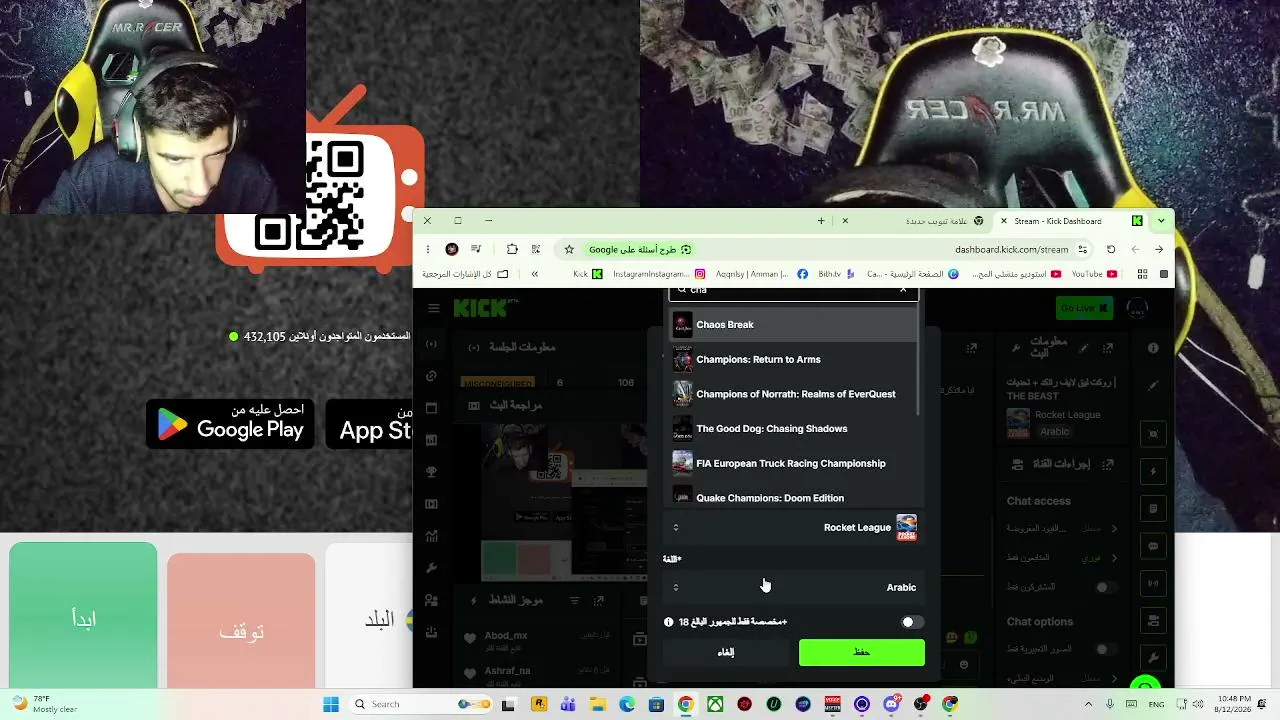Open the chat bubble panel button
The width and height of the screenshot is (1280, 720).
pos(1153,547)
